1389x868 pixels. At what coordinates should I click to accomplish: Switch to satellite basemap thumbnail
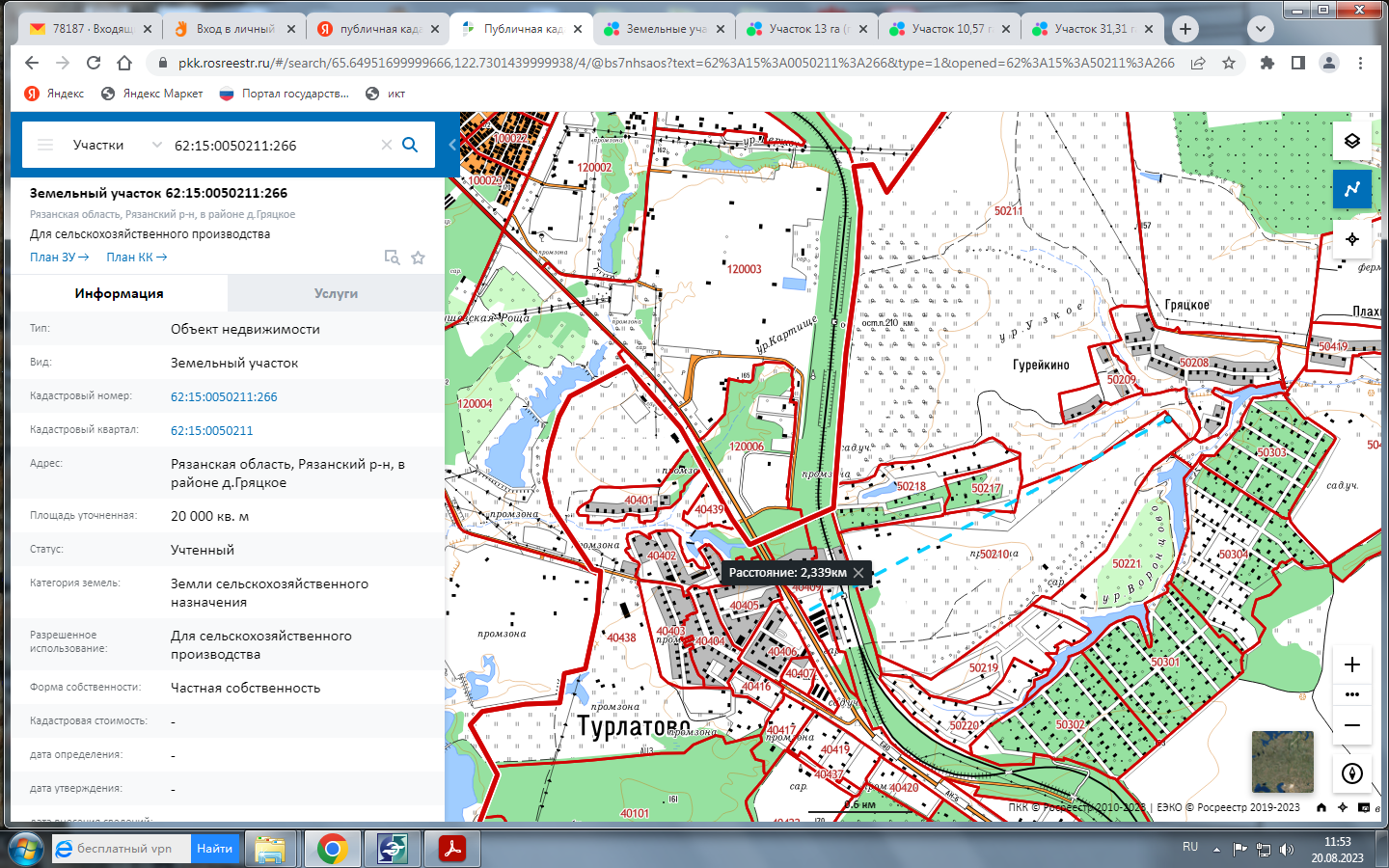pos(1282,761)
